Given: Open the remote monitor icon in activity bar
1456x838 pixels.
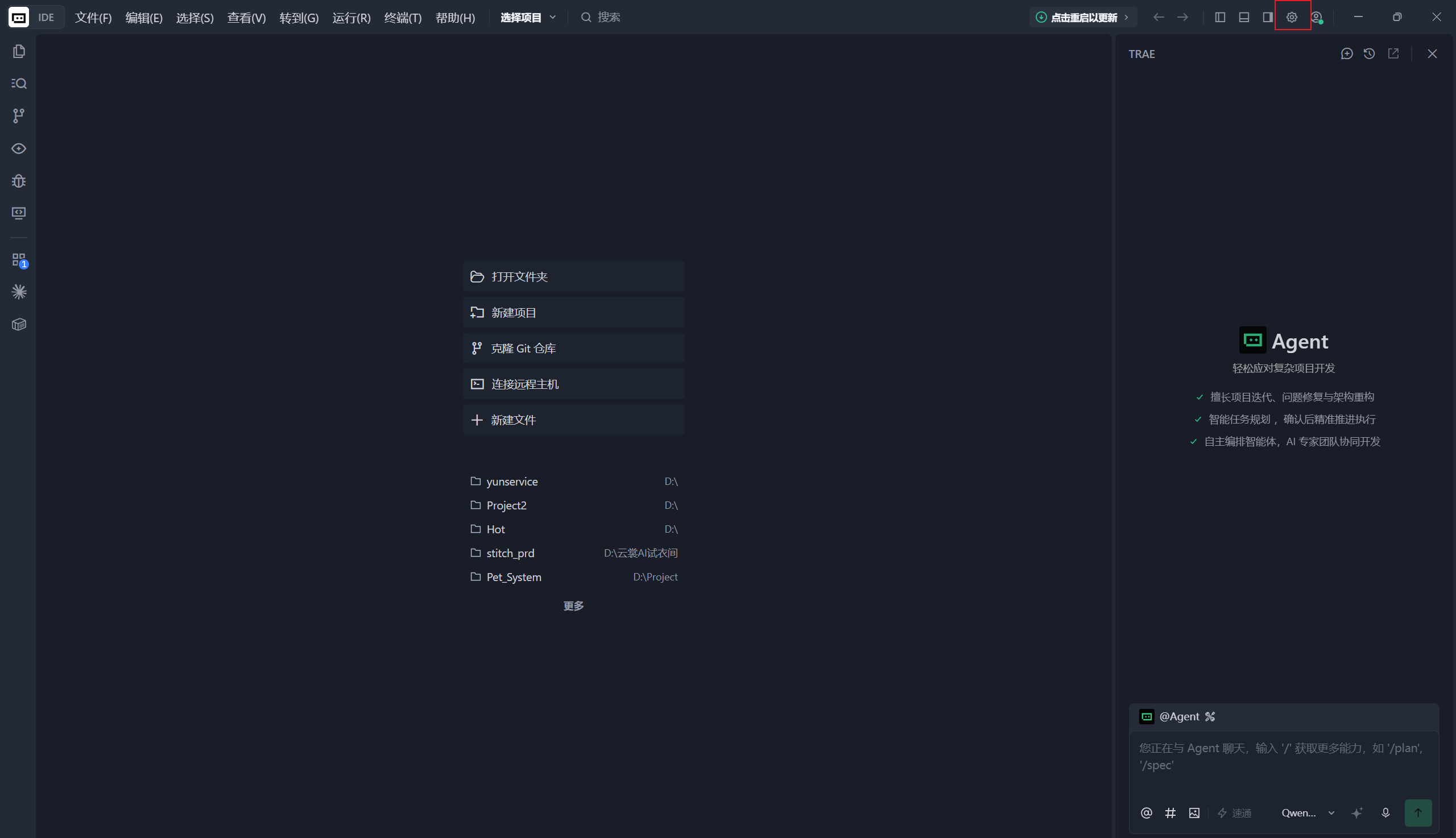Looking at the screenshot, I should click(19, 213).
